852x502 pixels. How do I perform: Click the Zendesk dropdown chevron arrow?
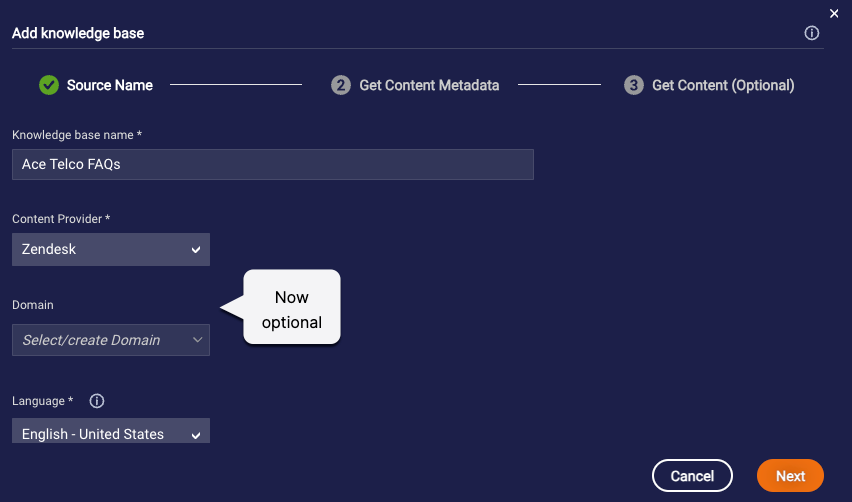(x=196, y=250)
